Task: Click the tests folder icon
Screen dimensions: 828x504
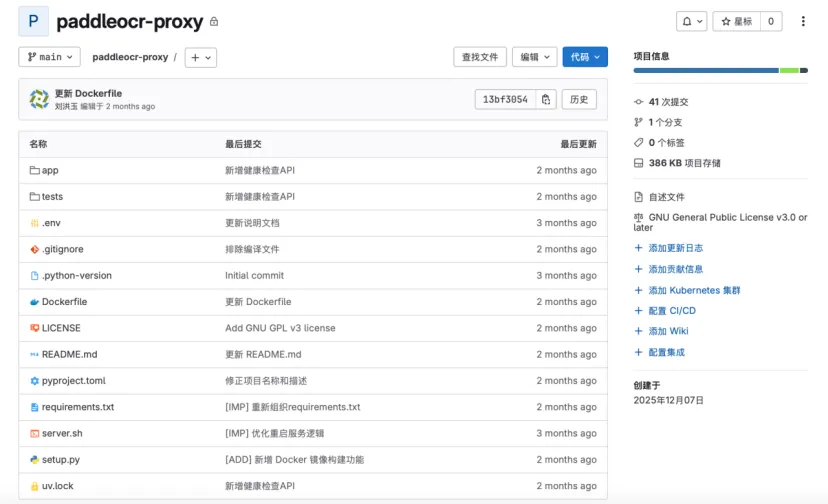Action: click(34, 197)
